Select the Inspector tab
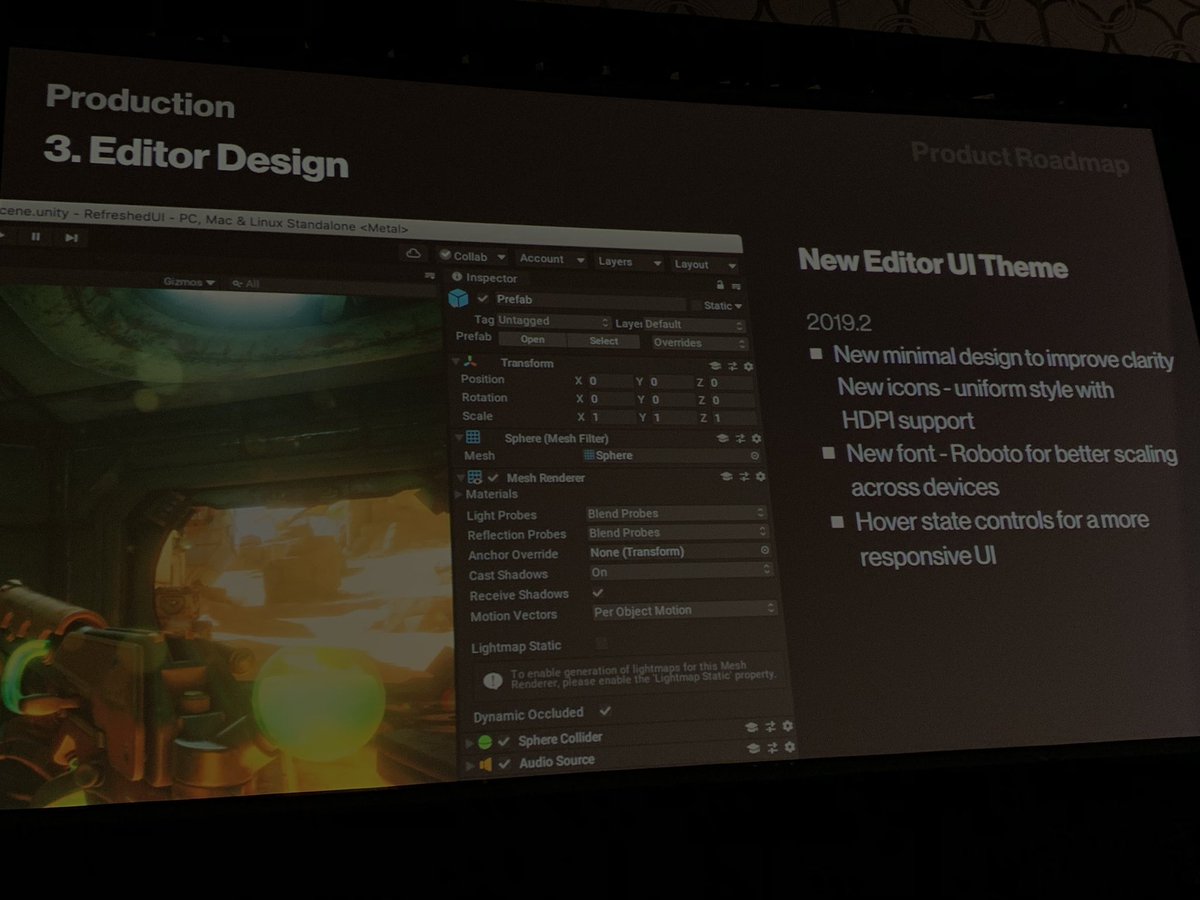This screenshot has height=900, width=1200. [x=485, y=278]
